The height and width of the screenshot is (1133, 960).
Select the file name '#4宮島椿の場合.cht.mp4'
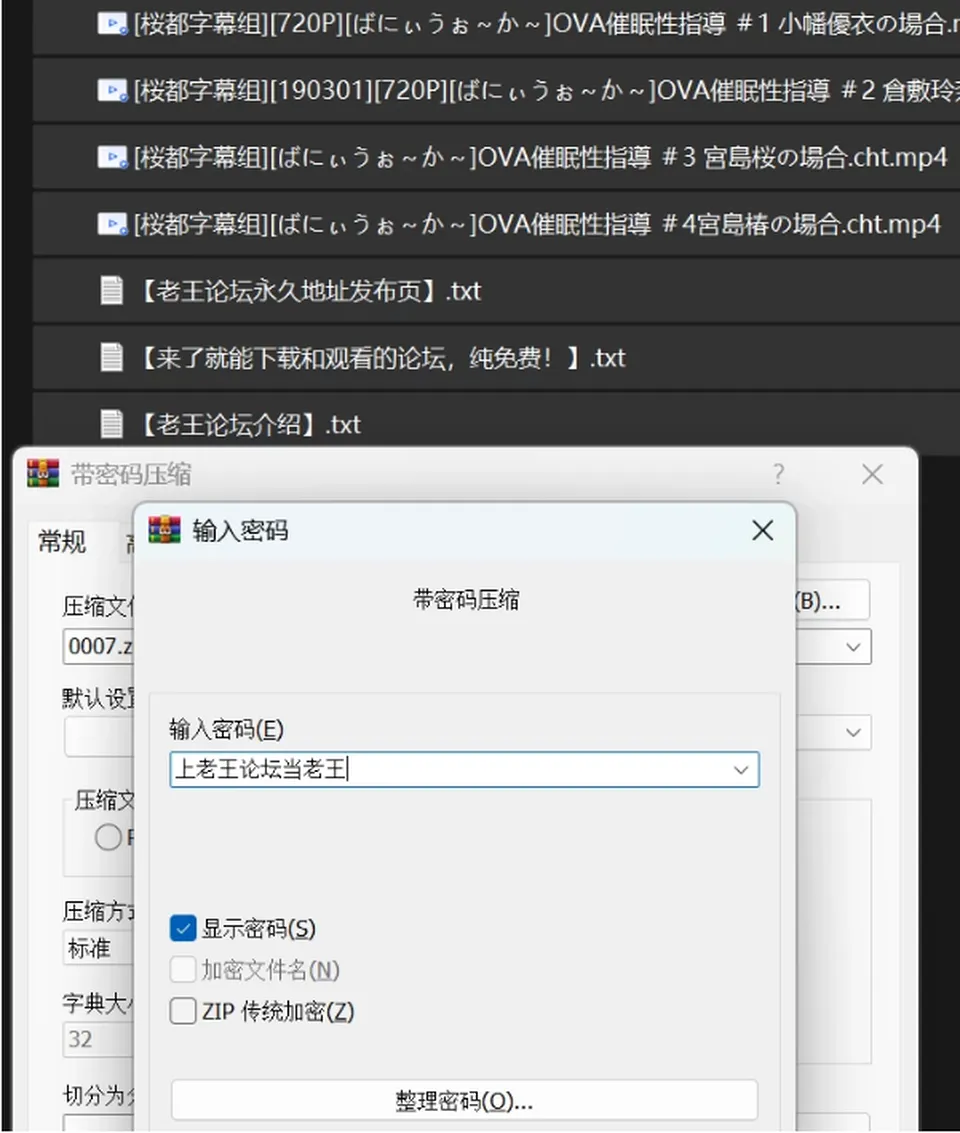pos(537,224)
